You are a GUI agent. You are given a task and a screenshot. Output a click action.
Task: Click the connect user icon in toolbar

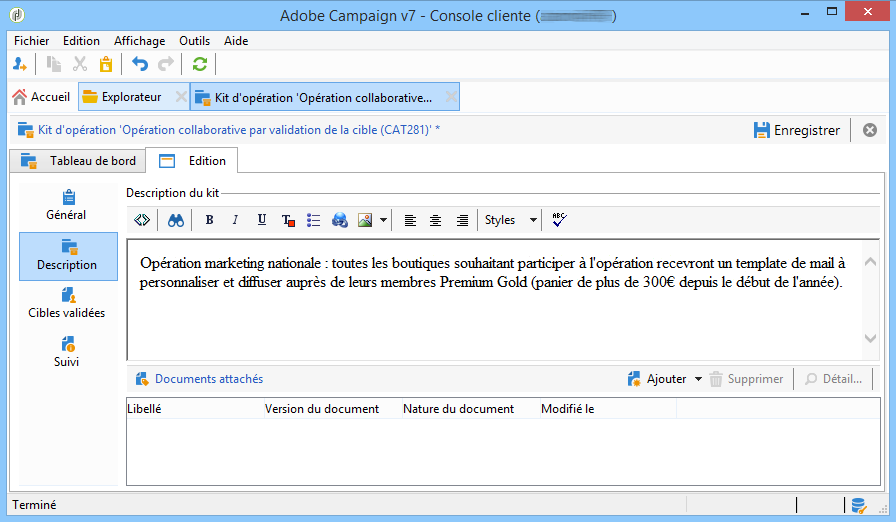pos(19,64)
